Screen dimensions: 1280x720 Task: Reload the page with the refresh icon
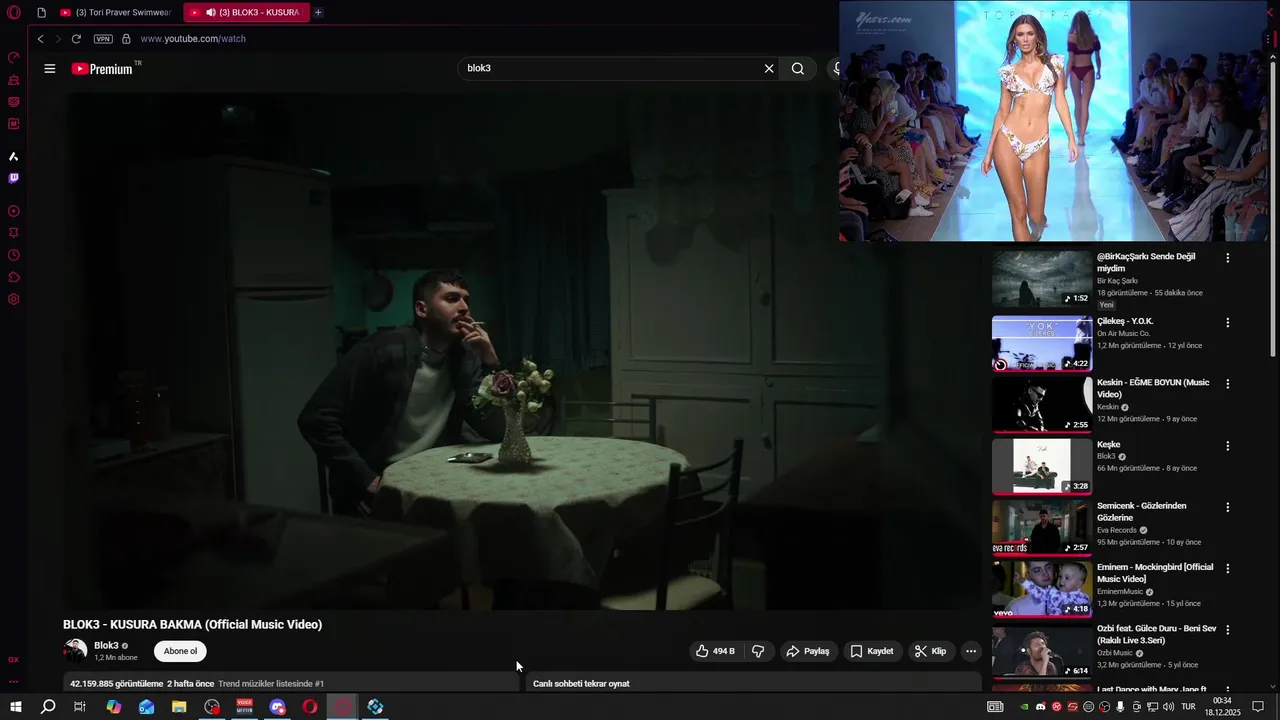click(76, 39)
